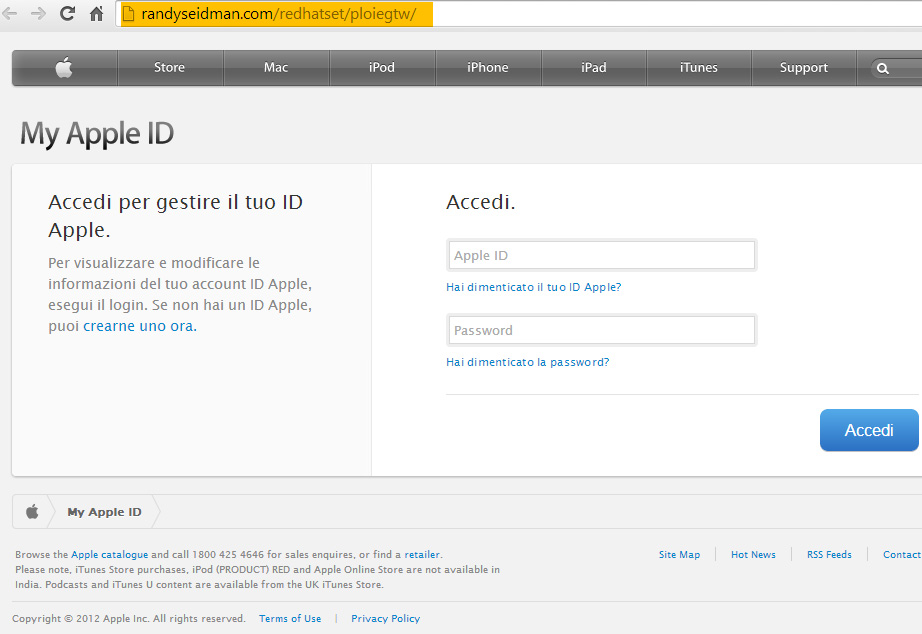Reload the page with refresh icon
Screen dimensions: 922x634
pos(68,14)
